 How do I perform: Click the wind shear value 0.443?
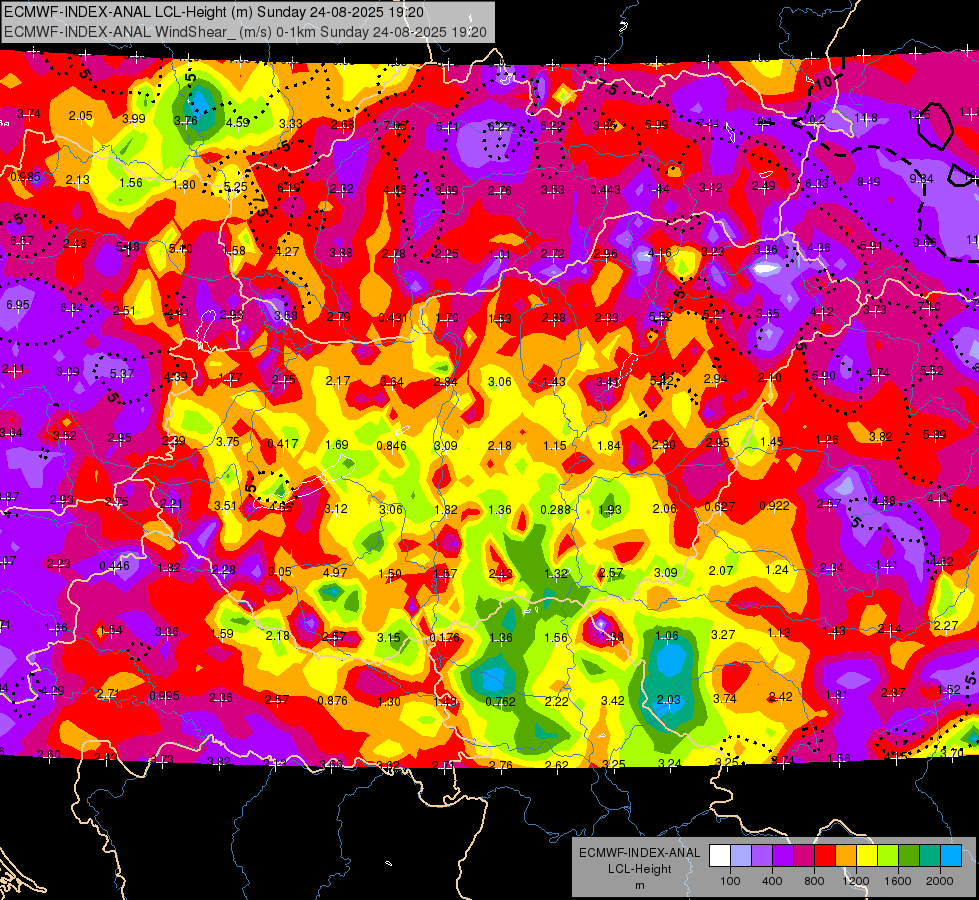(606, 189)
